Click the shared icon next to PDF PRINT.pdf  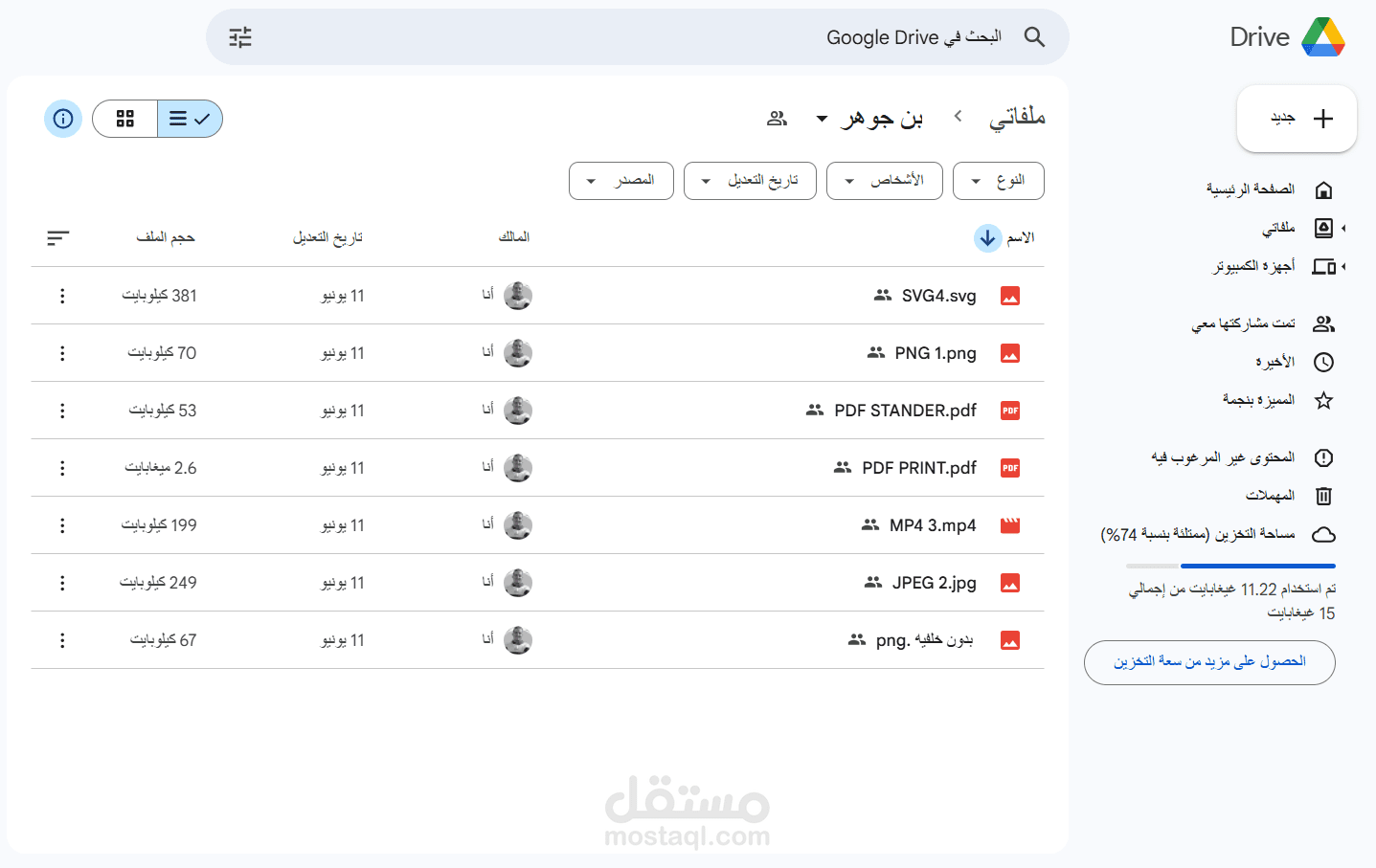point(843,468)
